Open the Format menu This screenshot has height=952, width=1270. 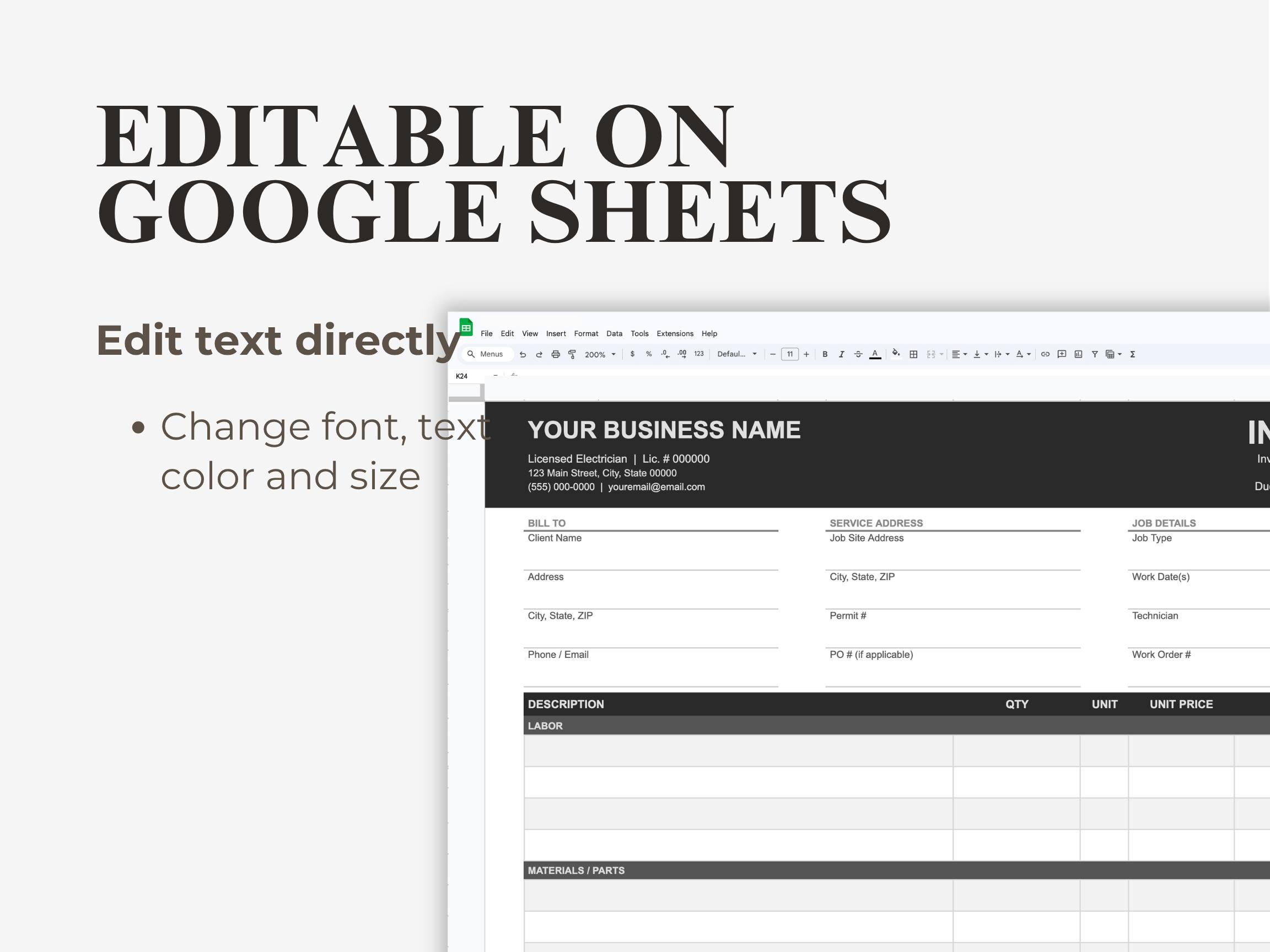(x=586, y=333)
